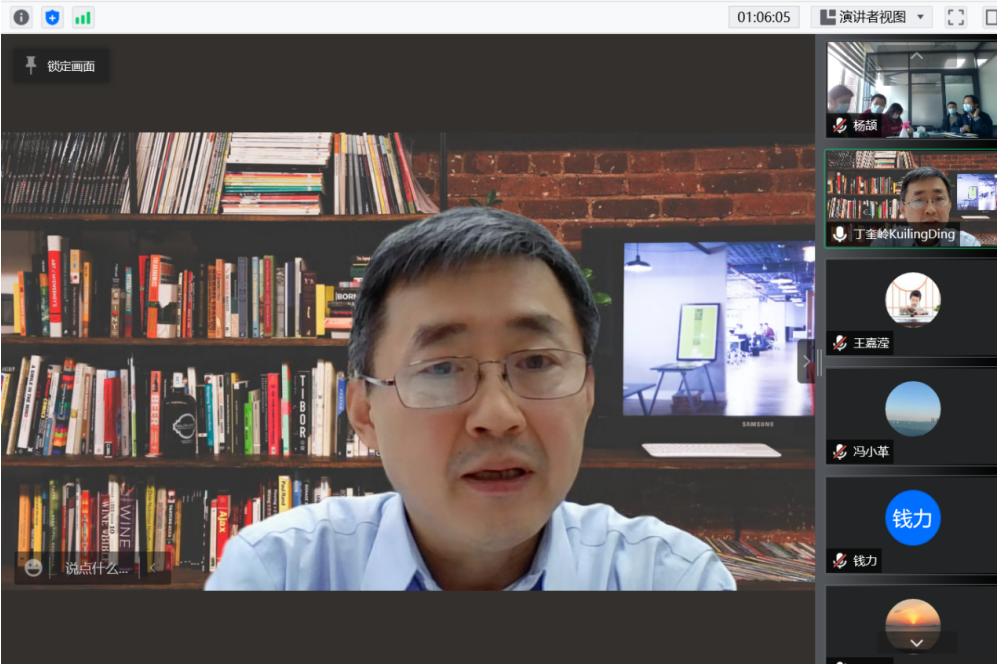
Task: Click the 锁定画面 pin button
Action: [x=60, y=66]
